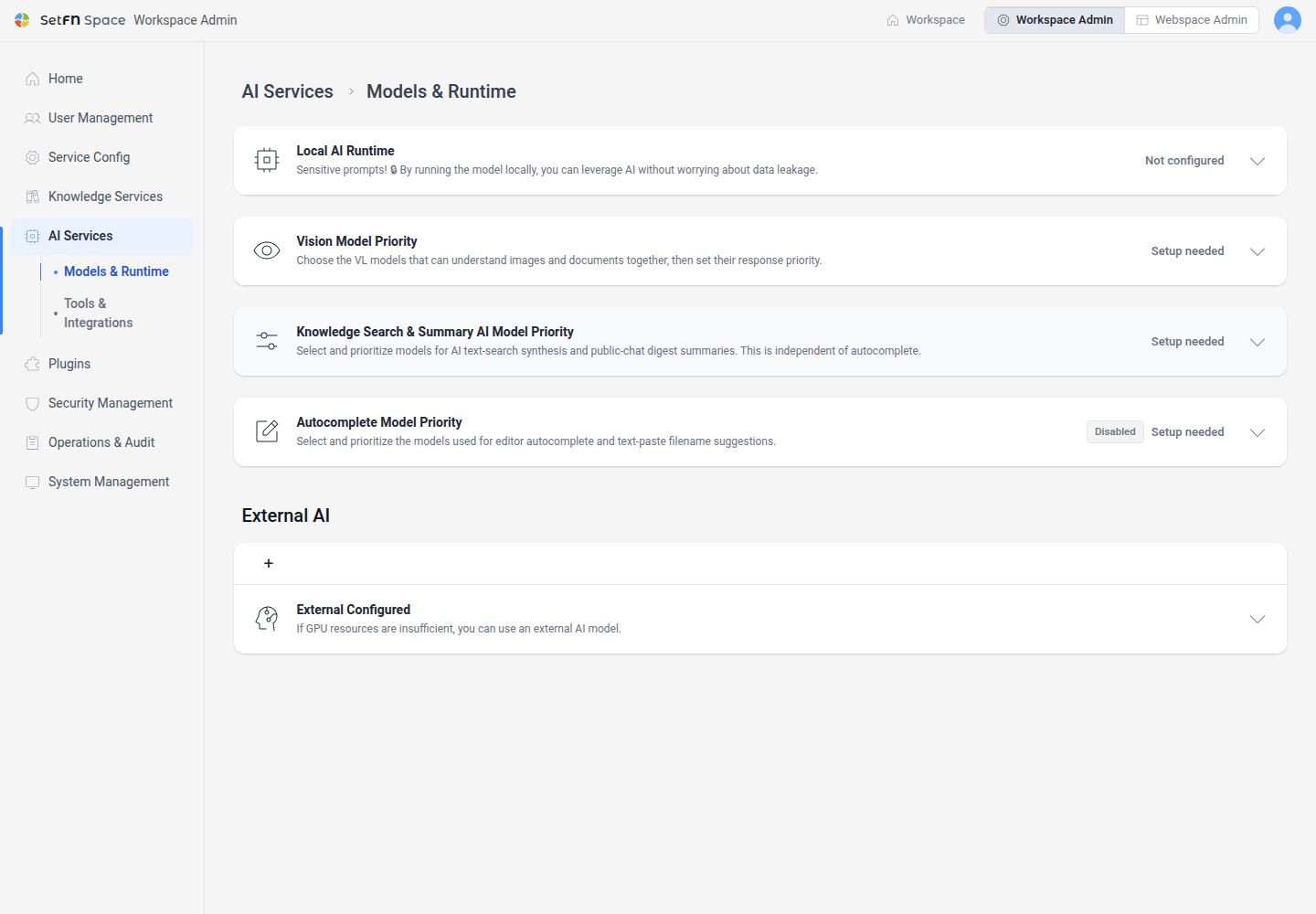Open System Management section
Viewport: 1316px width, 914px height.
(102, 482)
